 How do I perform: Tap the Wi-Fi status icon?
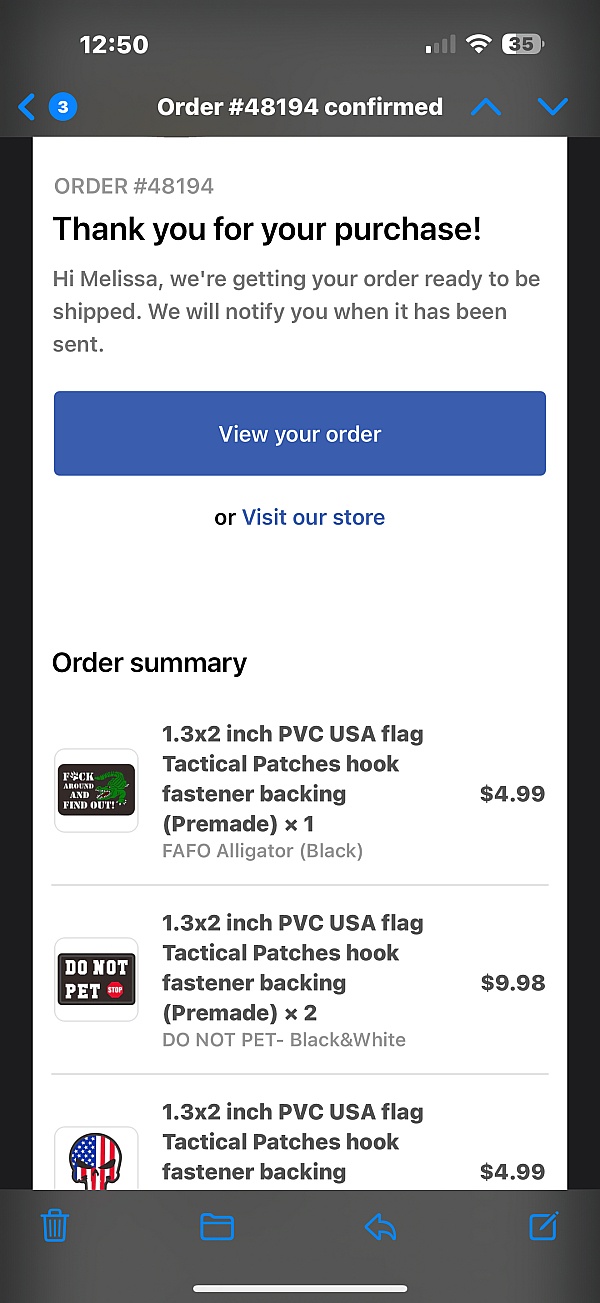[479, 44]
